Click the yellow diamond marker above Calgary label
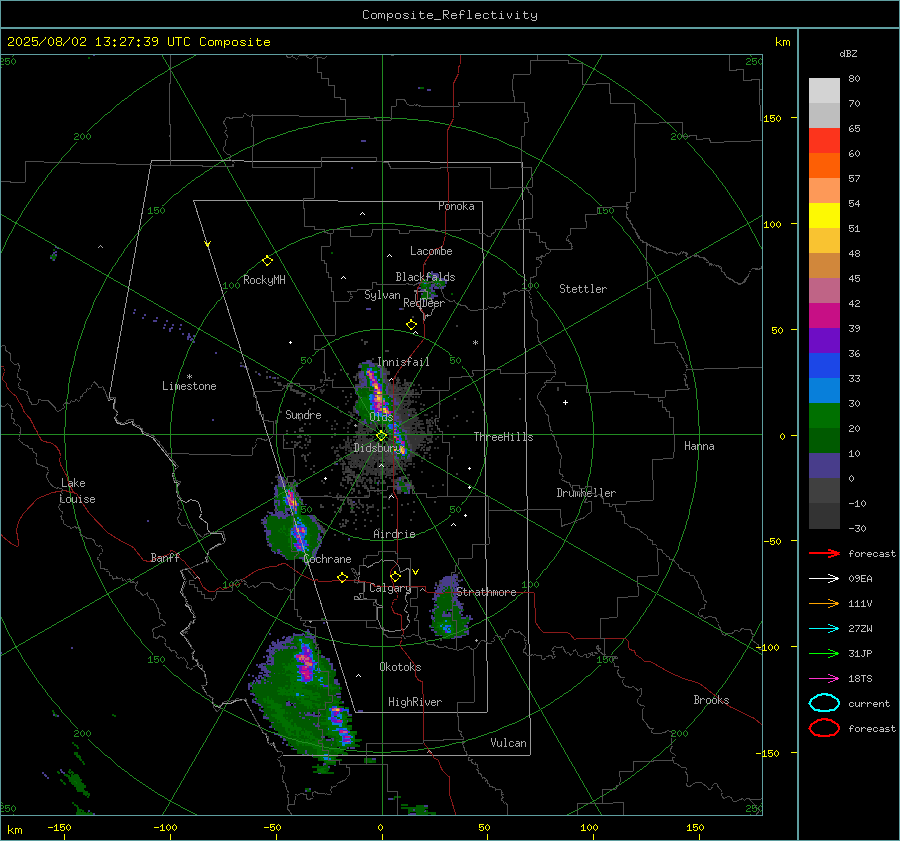This screenshot has width=900, height=841. tap(395, 576)
